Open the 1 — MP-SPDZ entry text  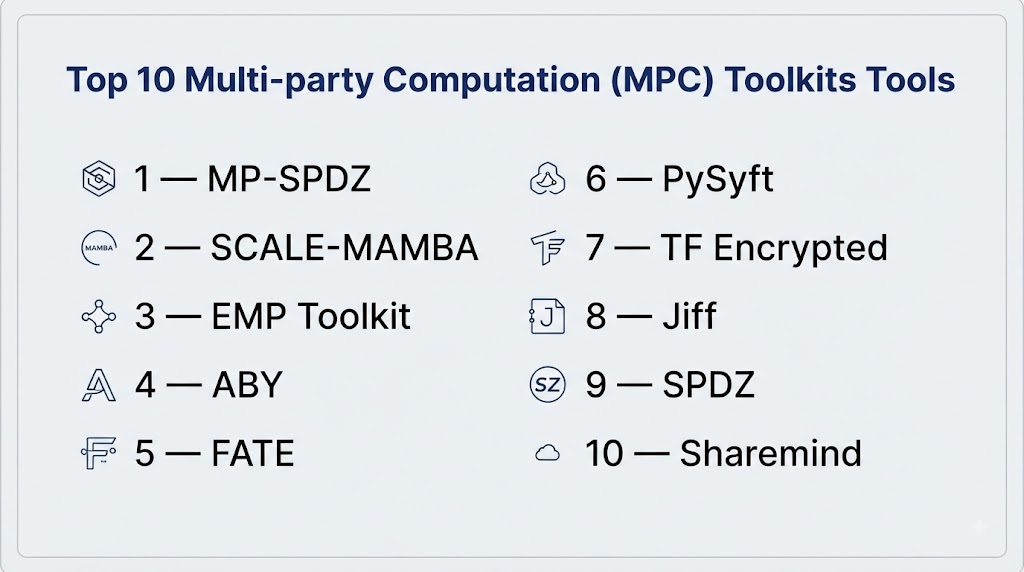(252, 179)
